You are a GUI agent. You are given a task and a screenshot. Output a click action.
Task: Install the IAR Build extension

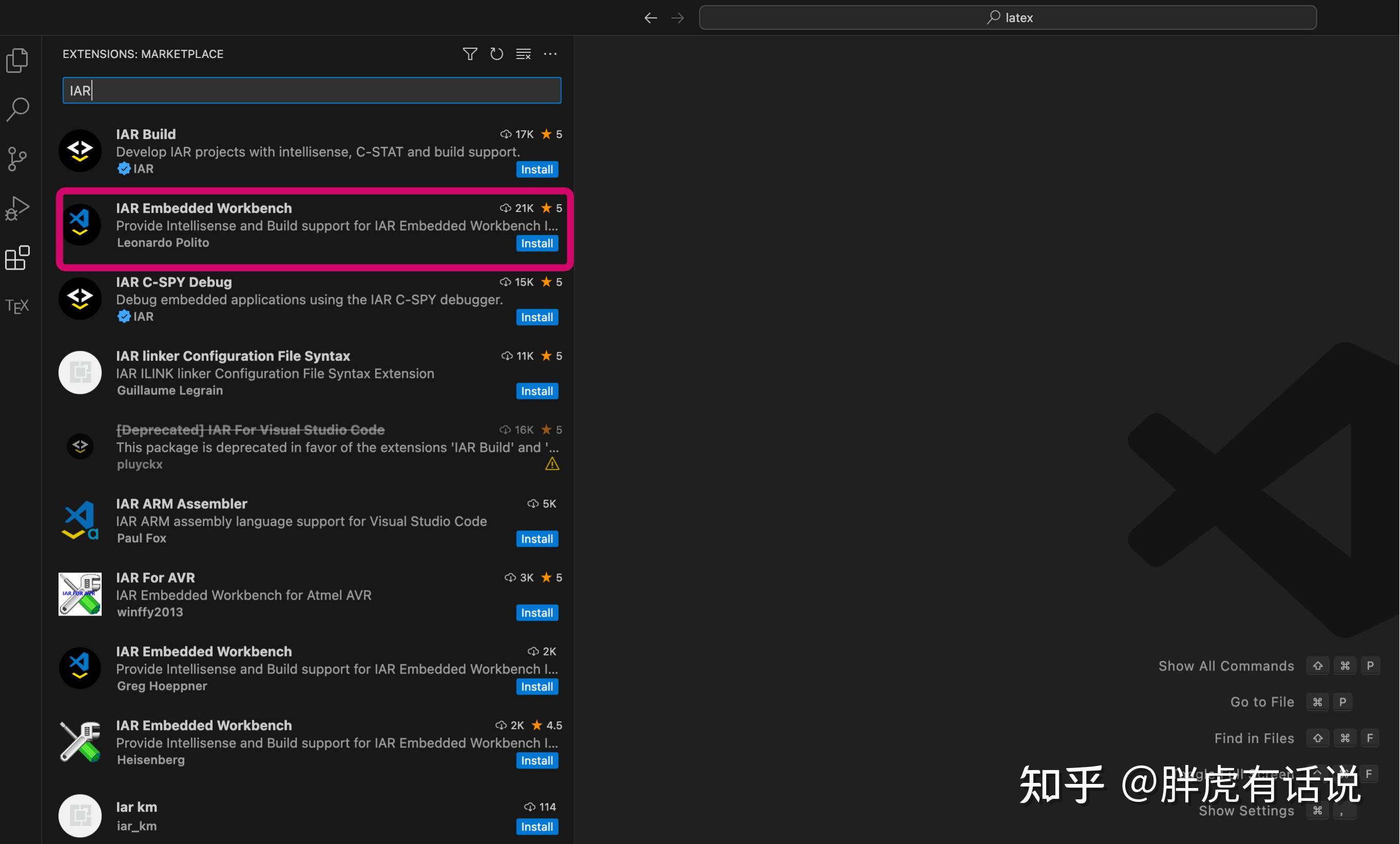tap(536, 169)
